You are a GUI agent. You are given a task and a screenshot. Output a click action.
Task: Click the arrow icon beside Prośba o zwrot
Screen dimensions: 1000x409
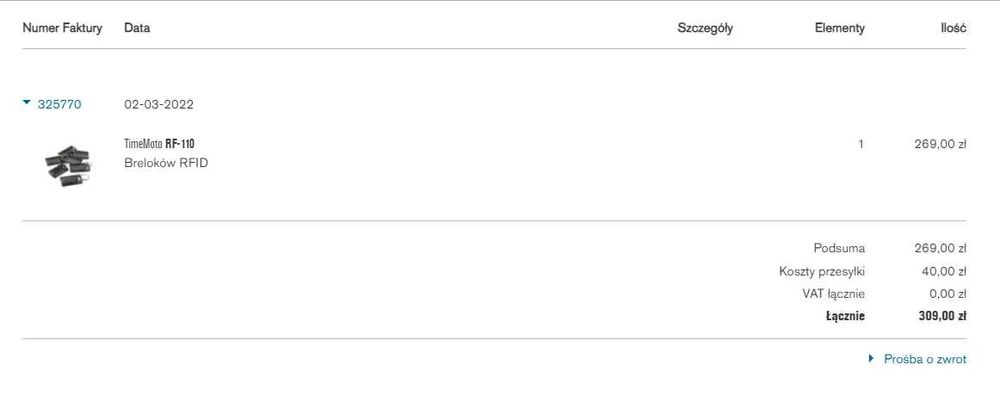click(x=871, y=358)
